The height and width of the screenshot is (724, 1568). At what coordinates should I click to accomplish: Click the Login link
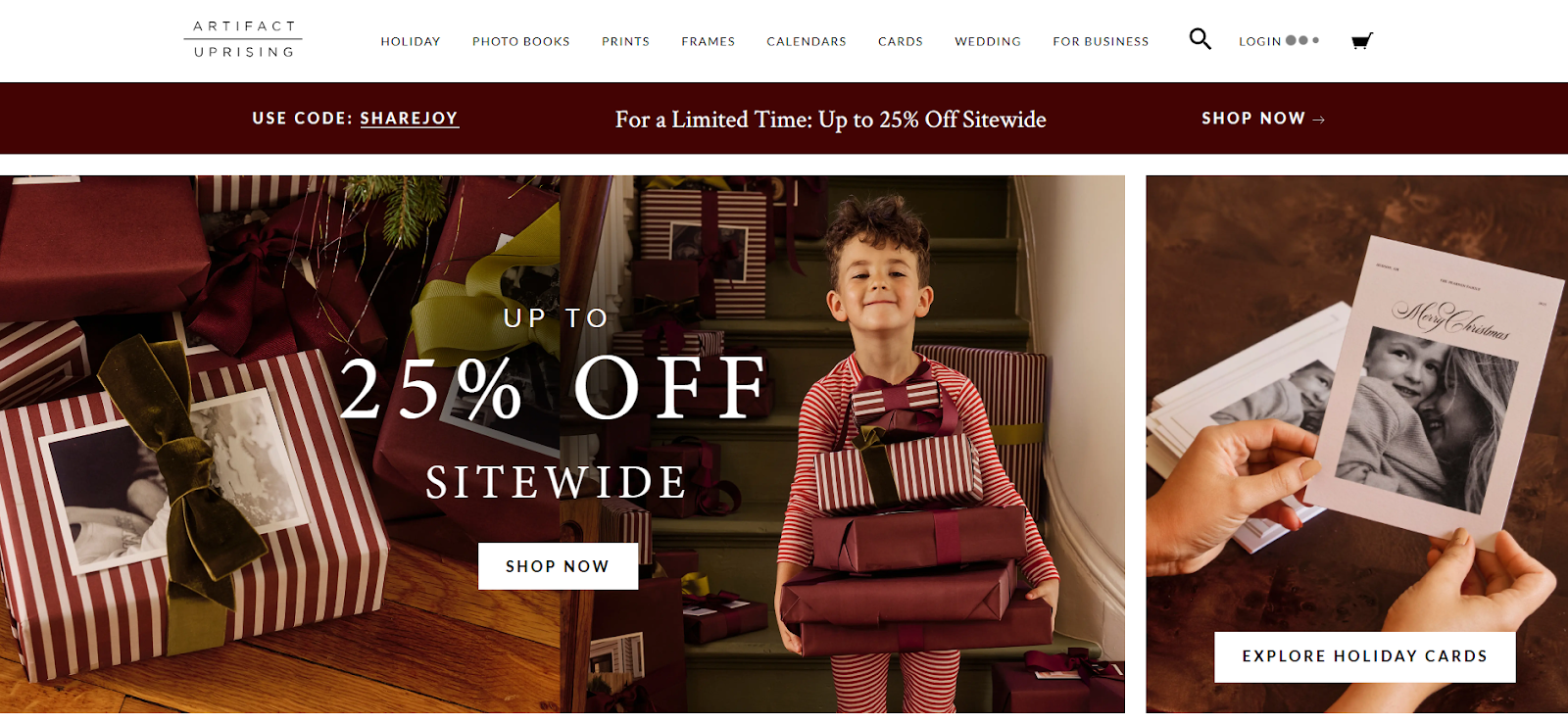click(1259, 41)
